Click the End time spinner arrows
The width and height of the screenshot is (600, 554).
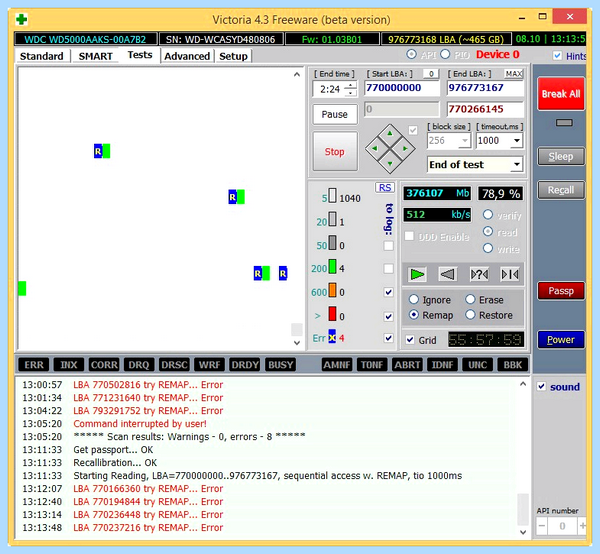351,89
